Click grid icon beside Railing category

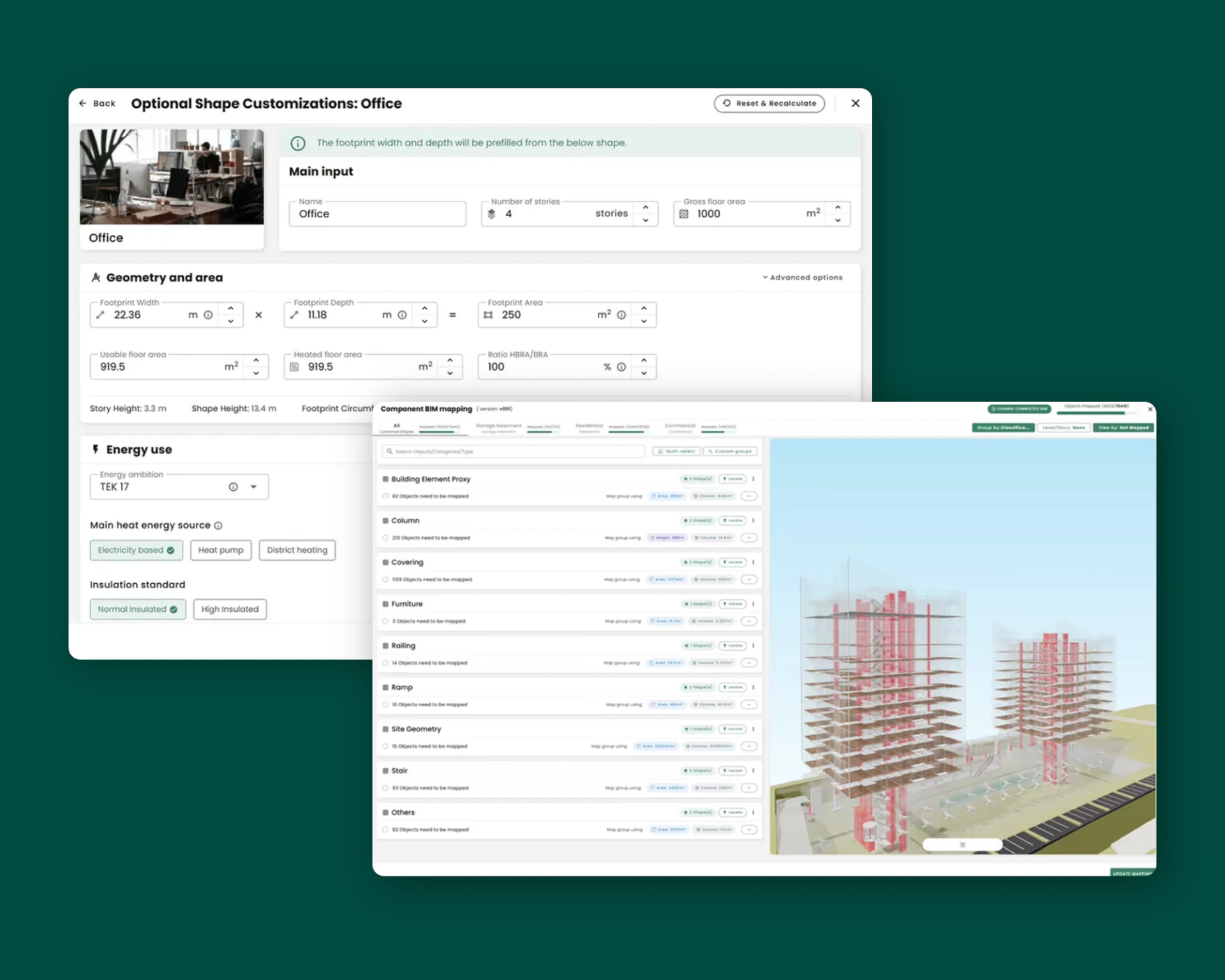pyautogui.click(x=385, y=646)
